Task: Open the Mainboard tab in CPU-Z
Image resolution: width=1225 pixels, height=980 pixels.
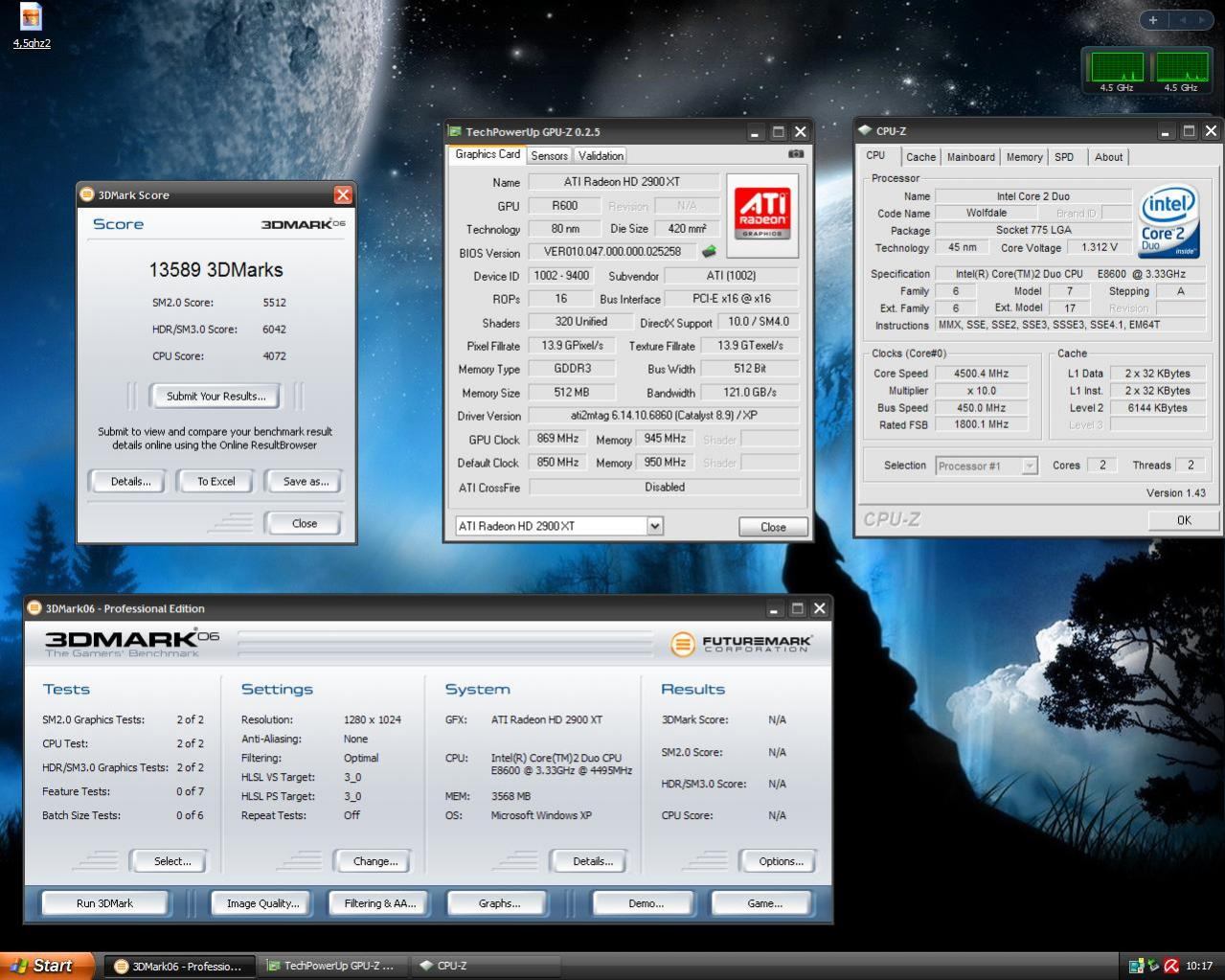Action: coord(970,157)
